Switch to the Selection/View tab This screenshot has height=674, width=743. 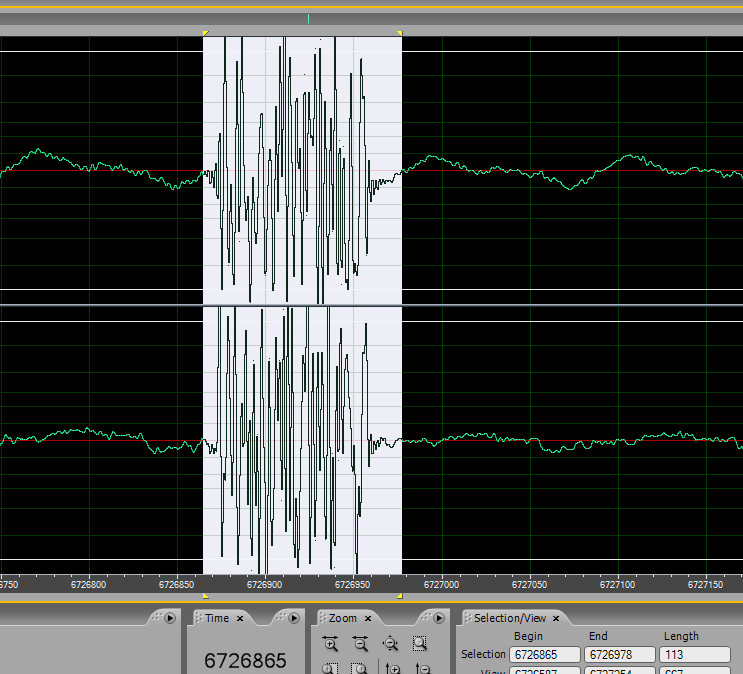point(509,619)
